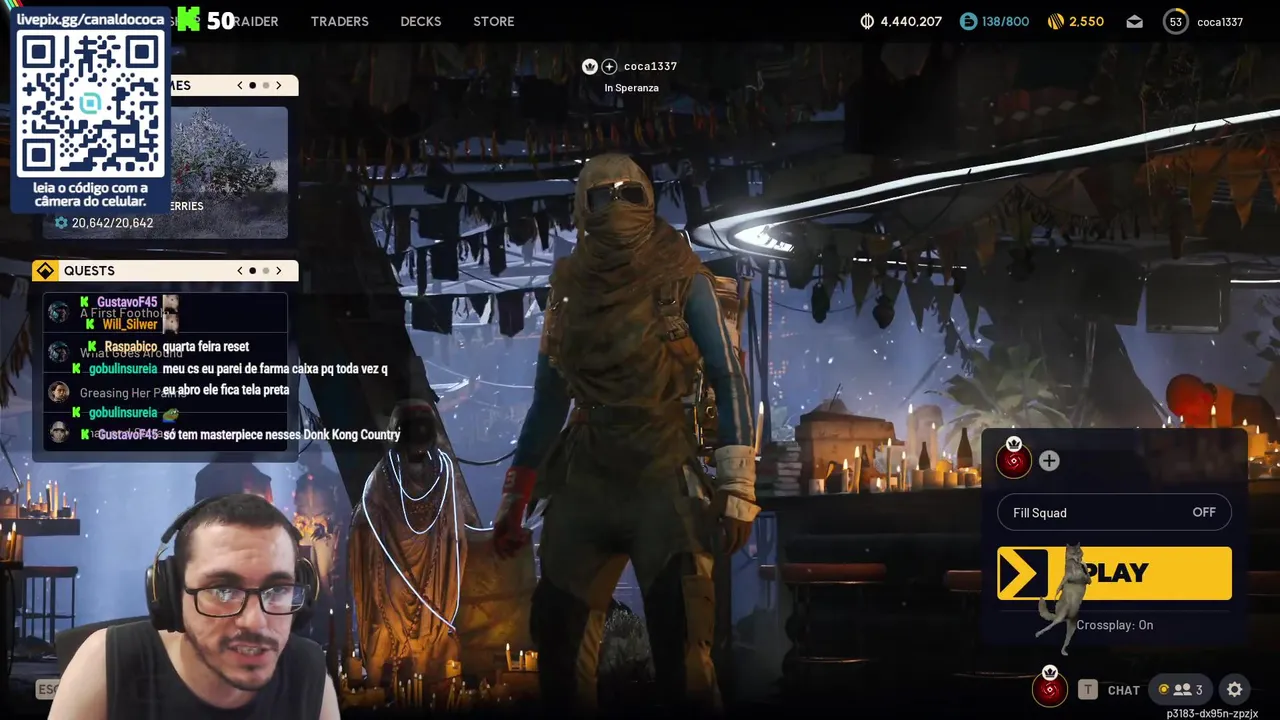Open the mail inbox envelope icon
Viewport: 1280px width, 720px height.
(1135, 21)
